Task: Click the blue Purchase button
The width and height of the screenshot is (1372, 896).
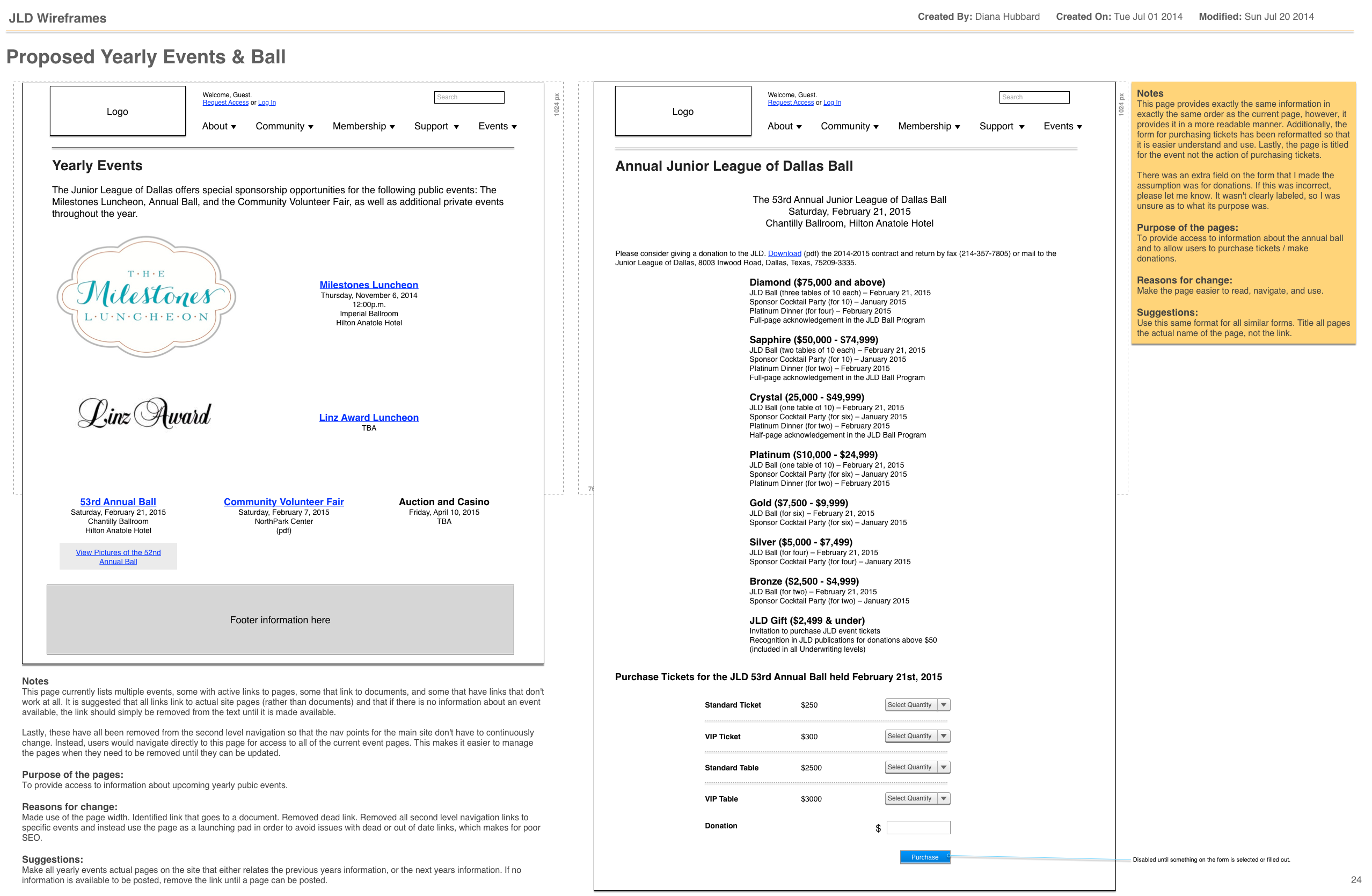Action: 925,857
